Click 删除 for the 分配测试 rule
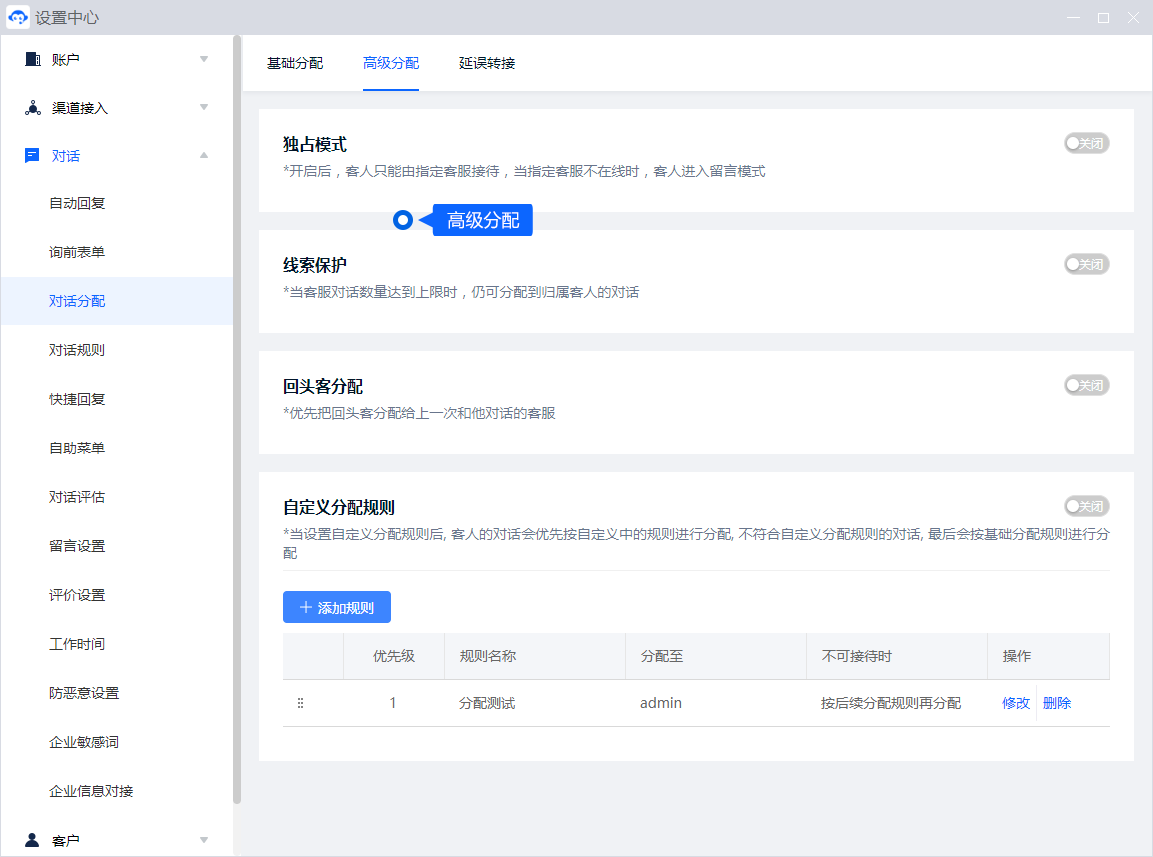The width and height of the screenshot is (1153, 857). click(1057, 703)
